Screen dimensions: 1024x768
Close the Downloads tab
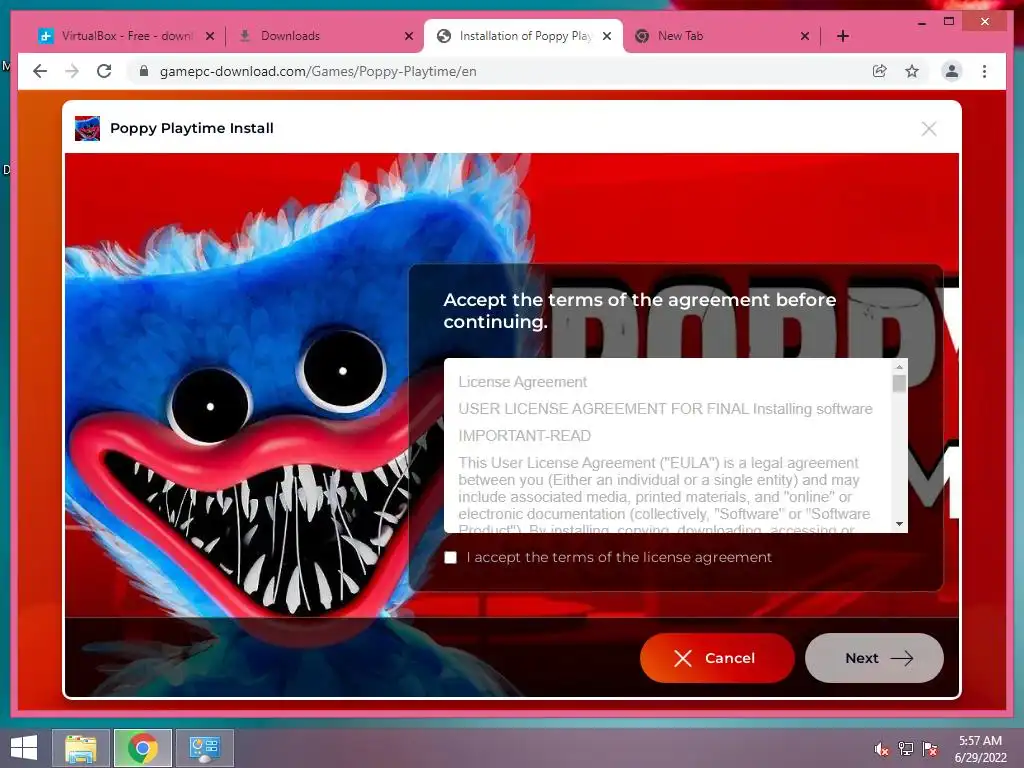click(409, 37)
